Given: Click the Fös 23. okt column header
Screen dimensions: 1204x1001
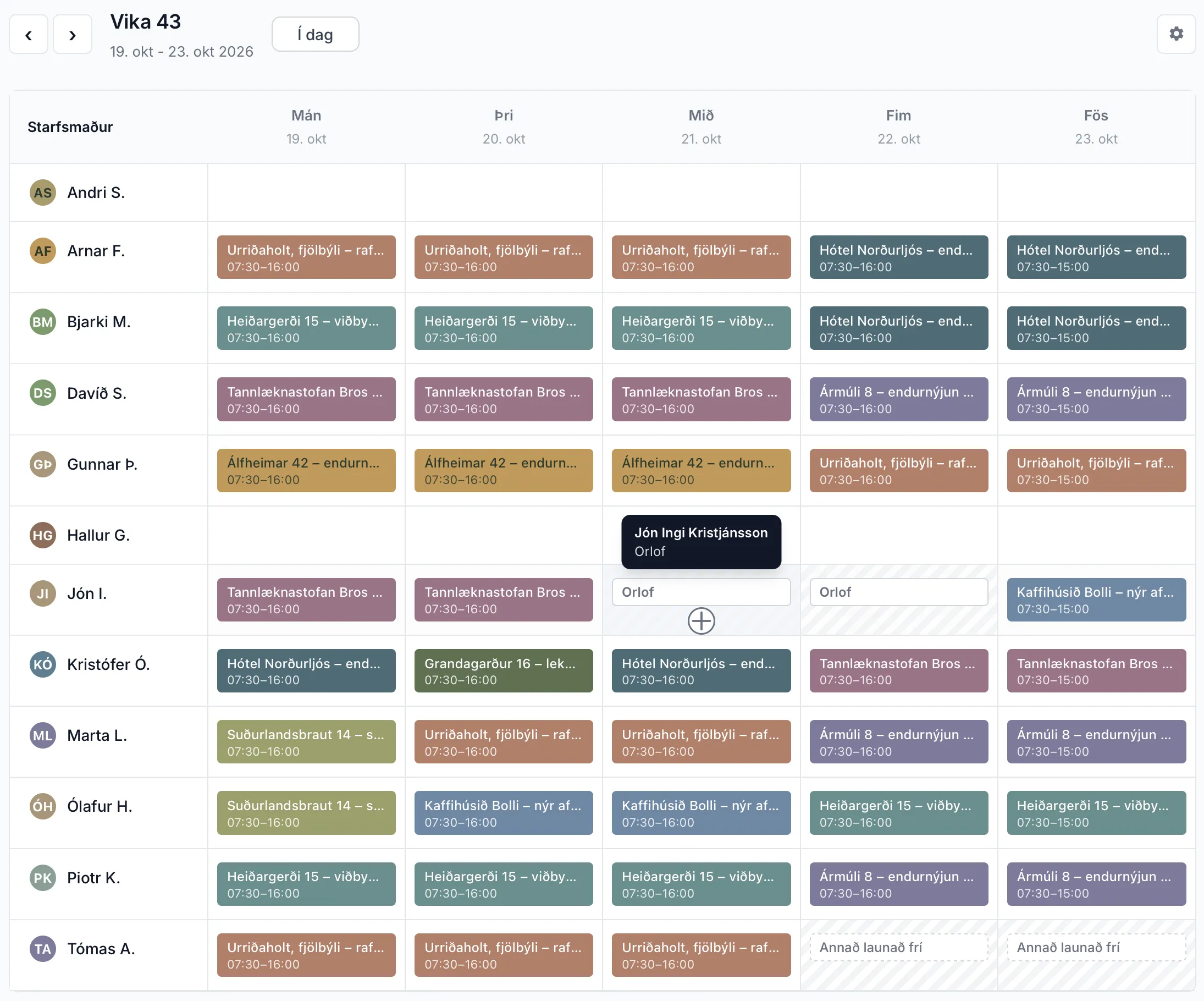Looking at the screenshot, I should (1096, 127).
